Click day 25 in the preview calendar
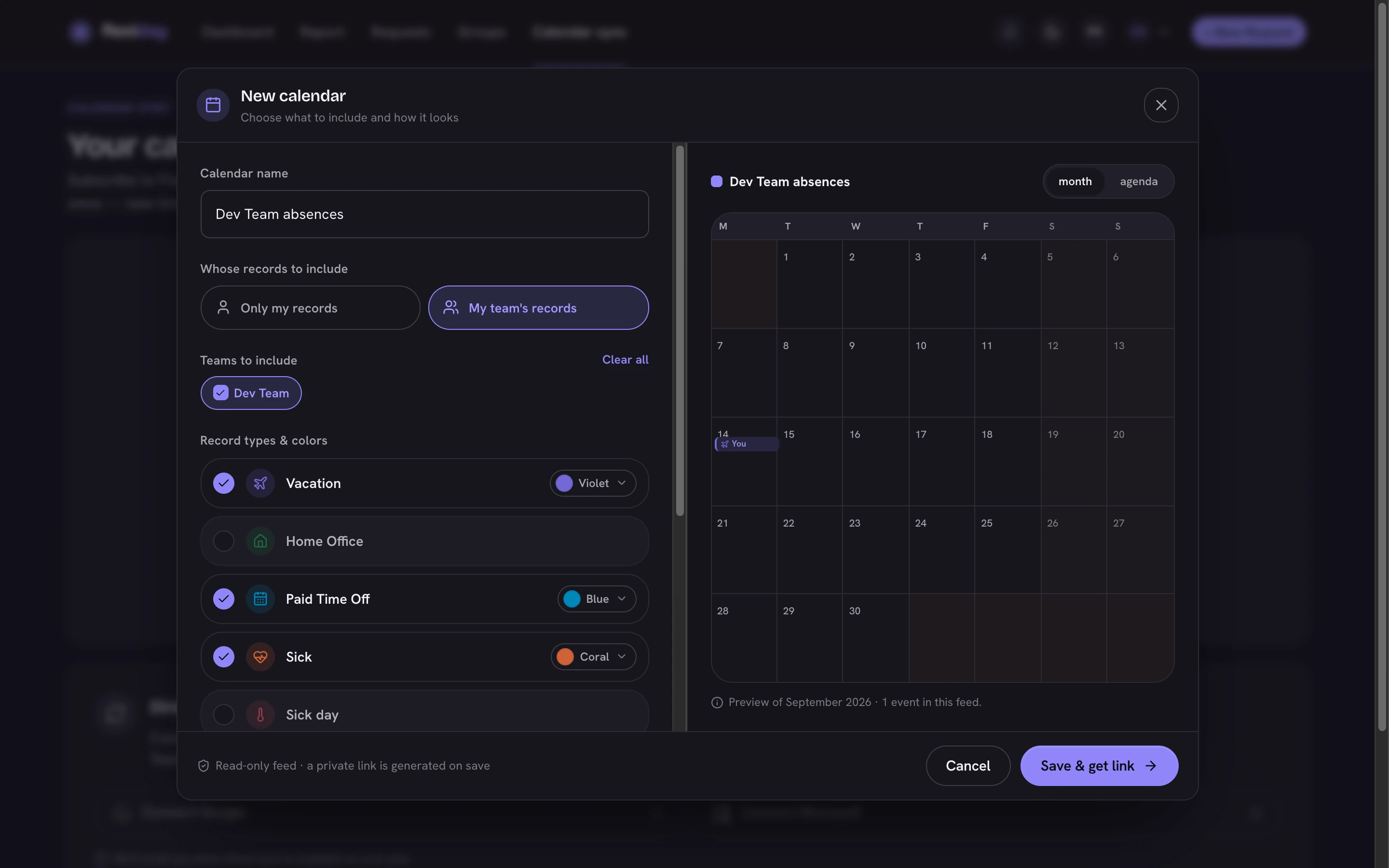1389x868 pixels. tap(1008, 550)
